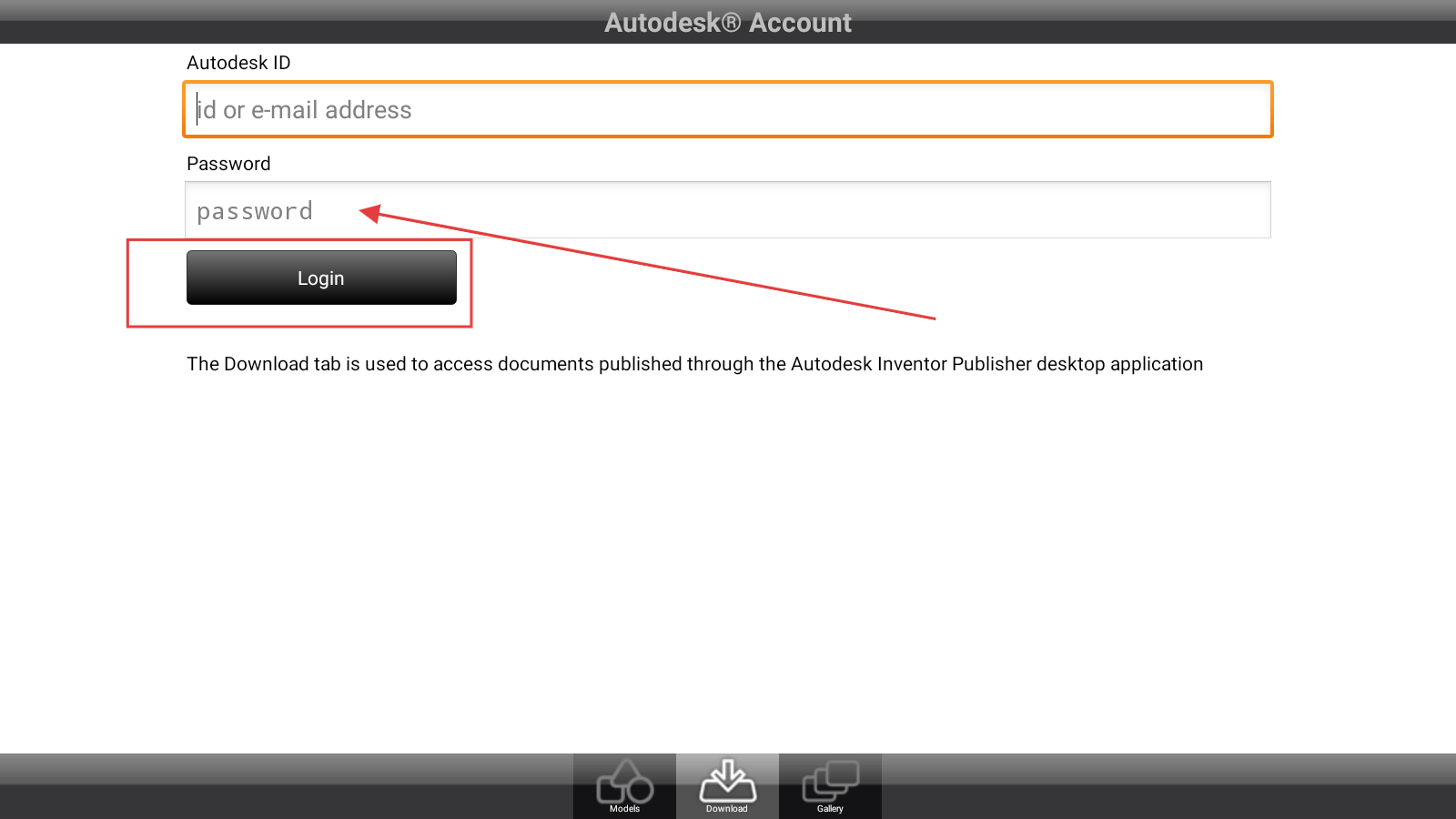Click the red arrowhead near password
The width and height of the screenshot is (1456, 819).
(x=369, y=213)
